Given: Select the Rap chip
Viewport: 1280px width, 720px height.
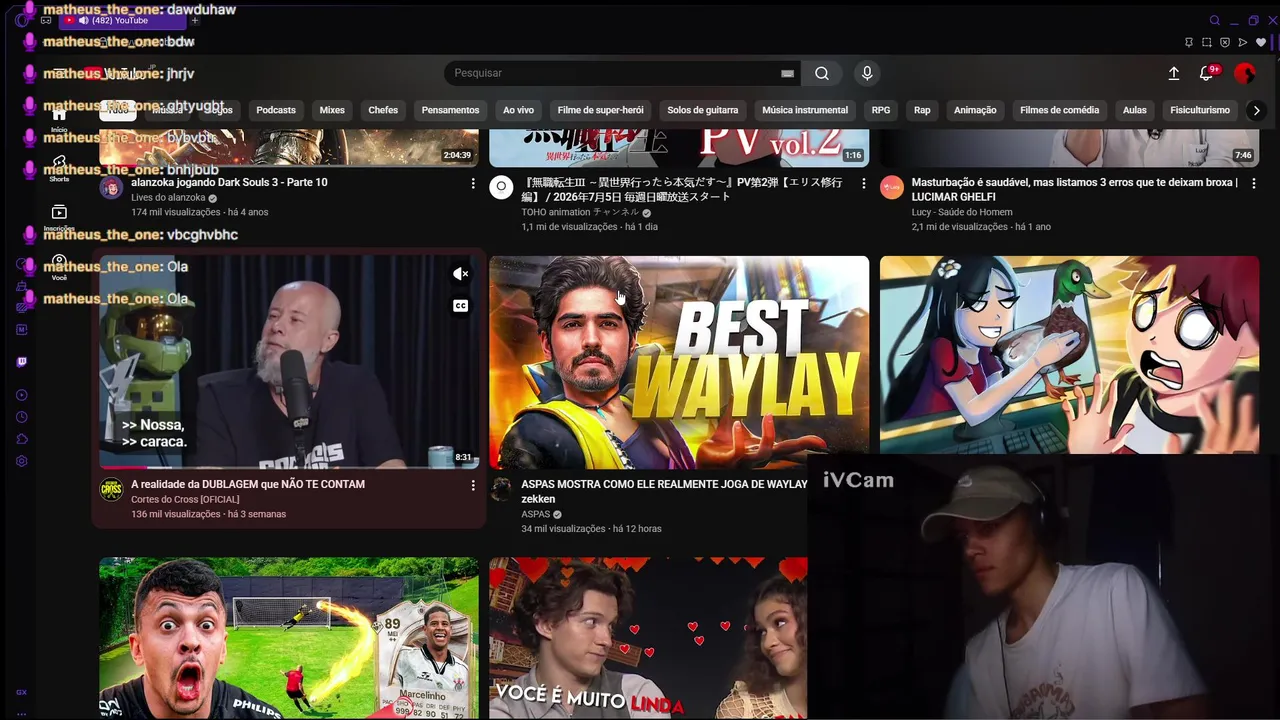Looking at the screenshot, I should [922, 110].
